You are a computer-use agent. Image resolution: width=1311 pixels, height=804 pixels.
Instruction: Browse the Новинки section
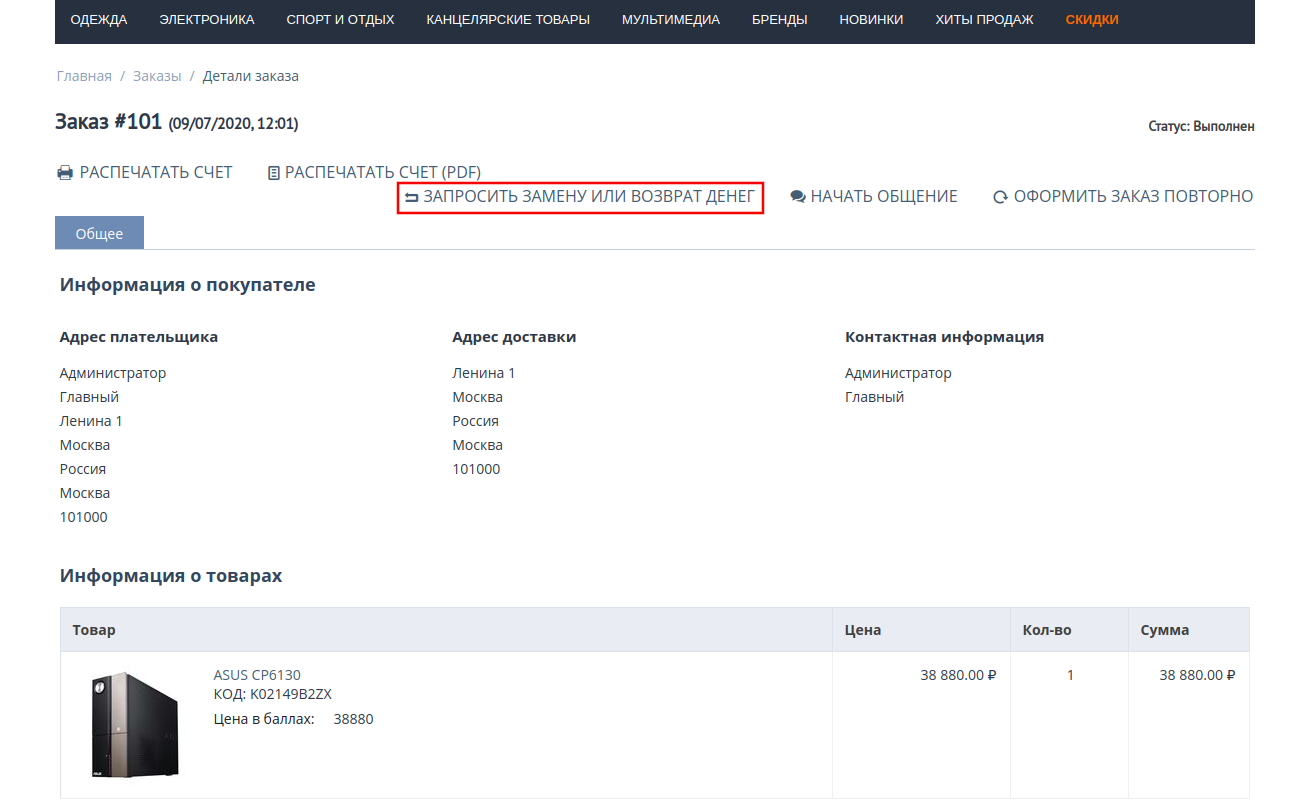(871, 20)
